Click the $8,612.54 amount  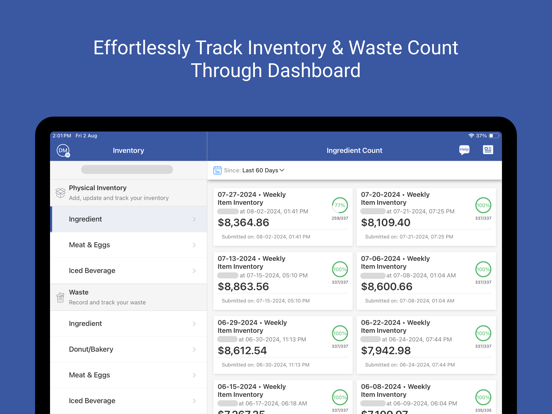coord(242,351)
